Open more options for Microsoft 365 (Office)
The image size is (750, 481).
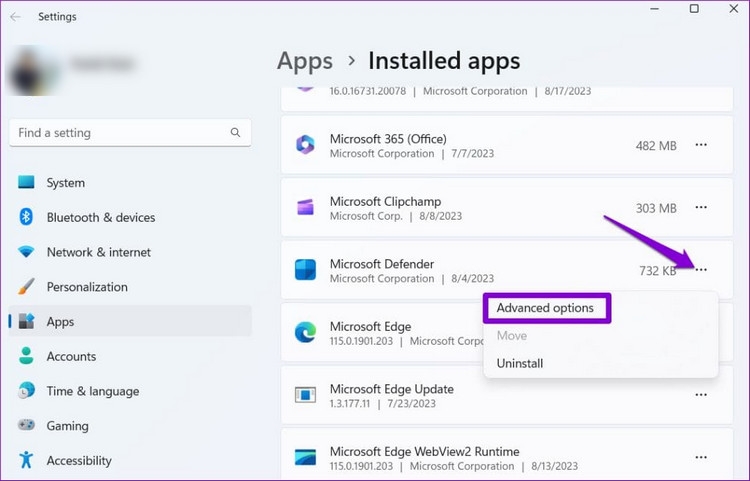(701, 145)
